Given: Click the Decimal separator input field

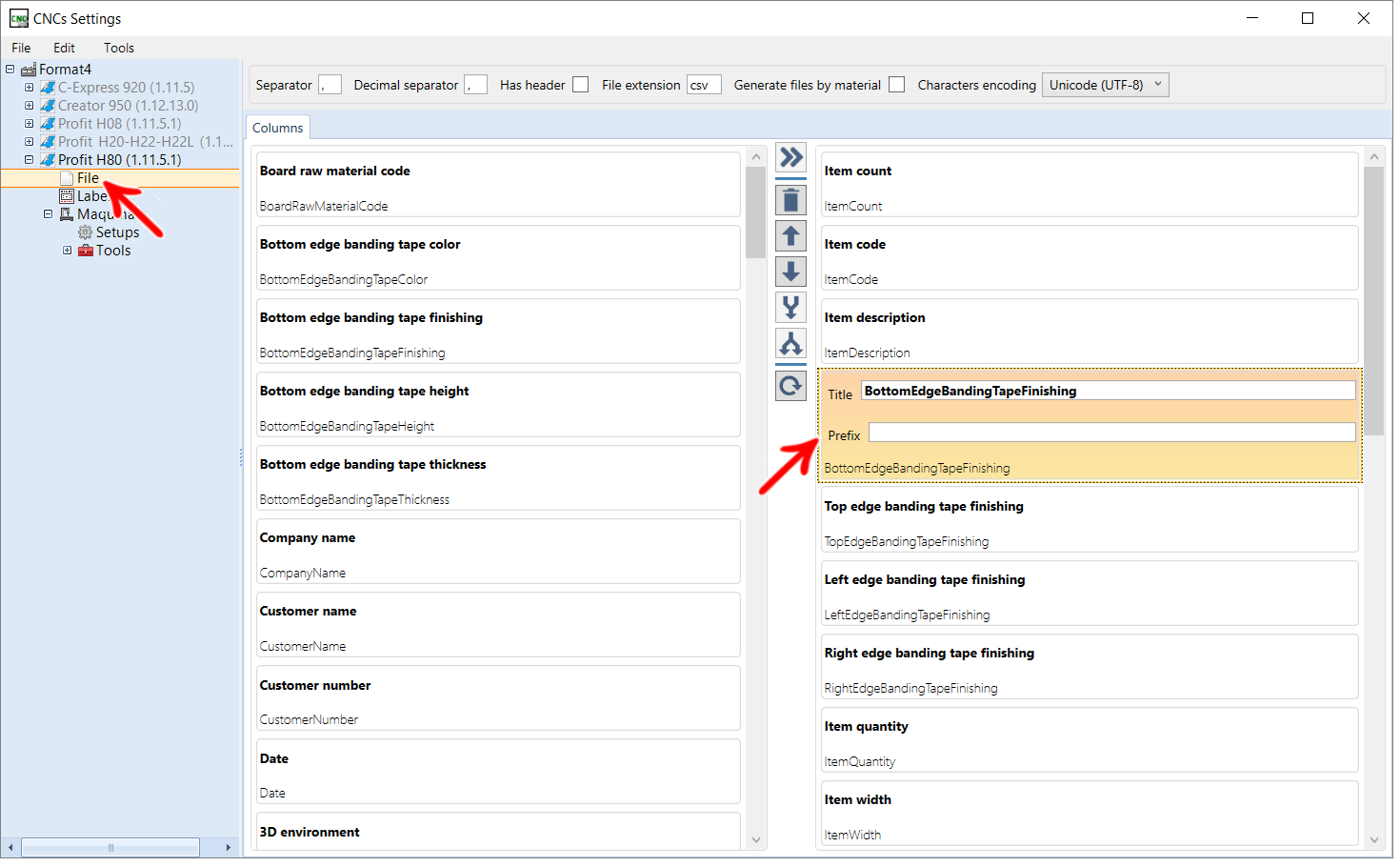Looking at the screenshot, I should (x=476, y=85).
